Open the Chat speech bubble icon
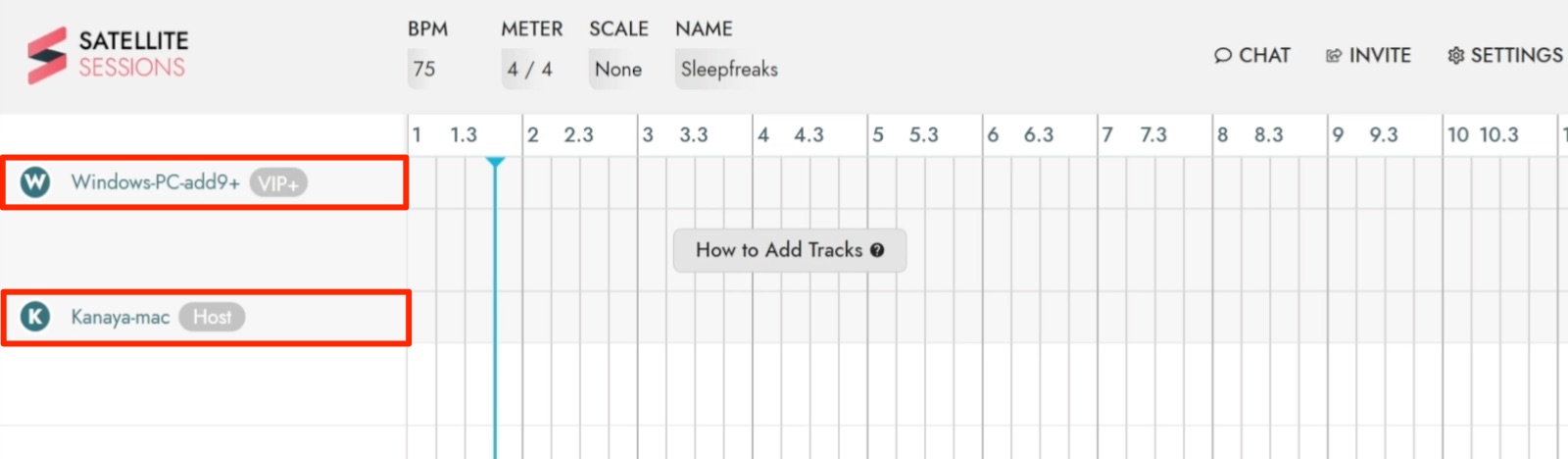The height and width of the screenshot is (459, 1568). pyautogui.click(x=1222, y=56)
